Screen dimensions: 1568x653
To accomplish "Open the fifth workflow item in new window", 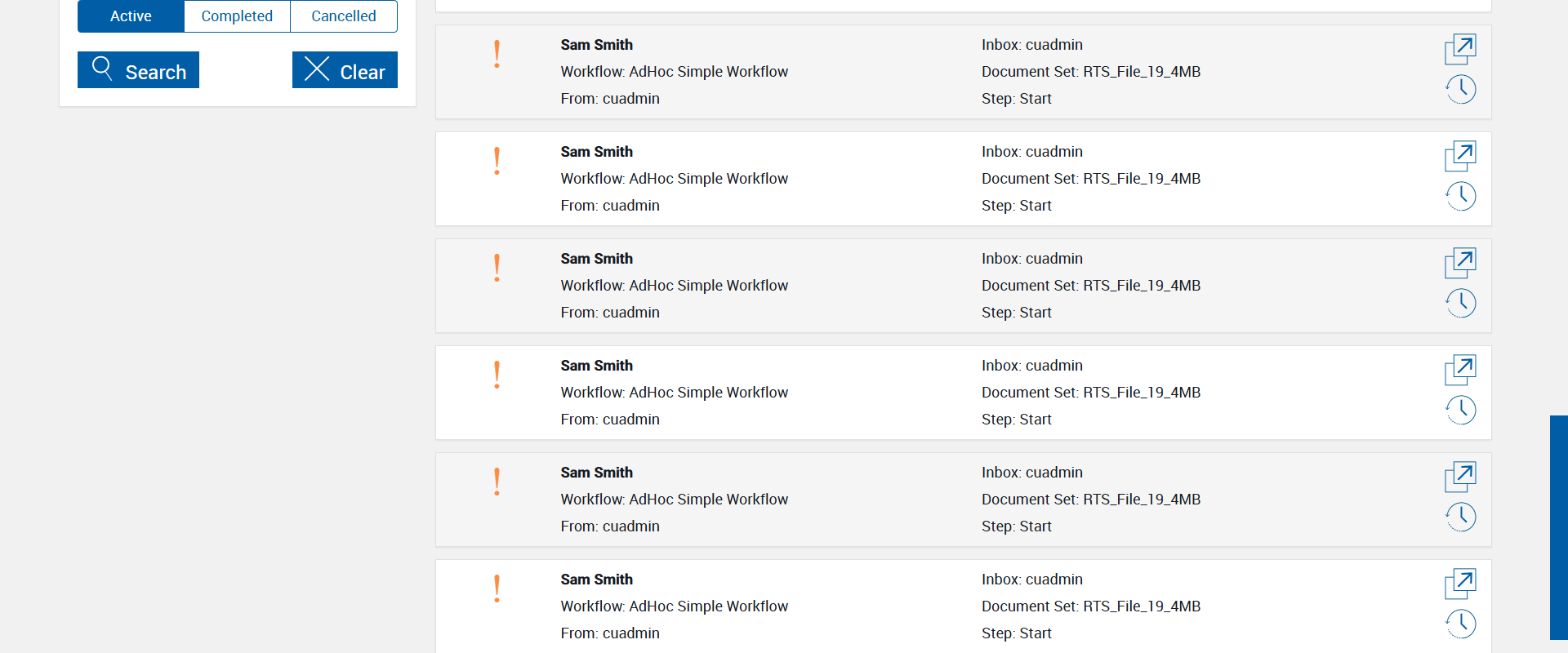I will click(1460, 477).
